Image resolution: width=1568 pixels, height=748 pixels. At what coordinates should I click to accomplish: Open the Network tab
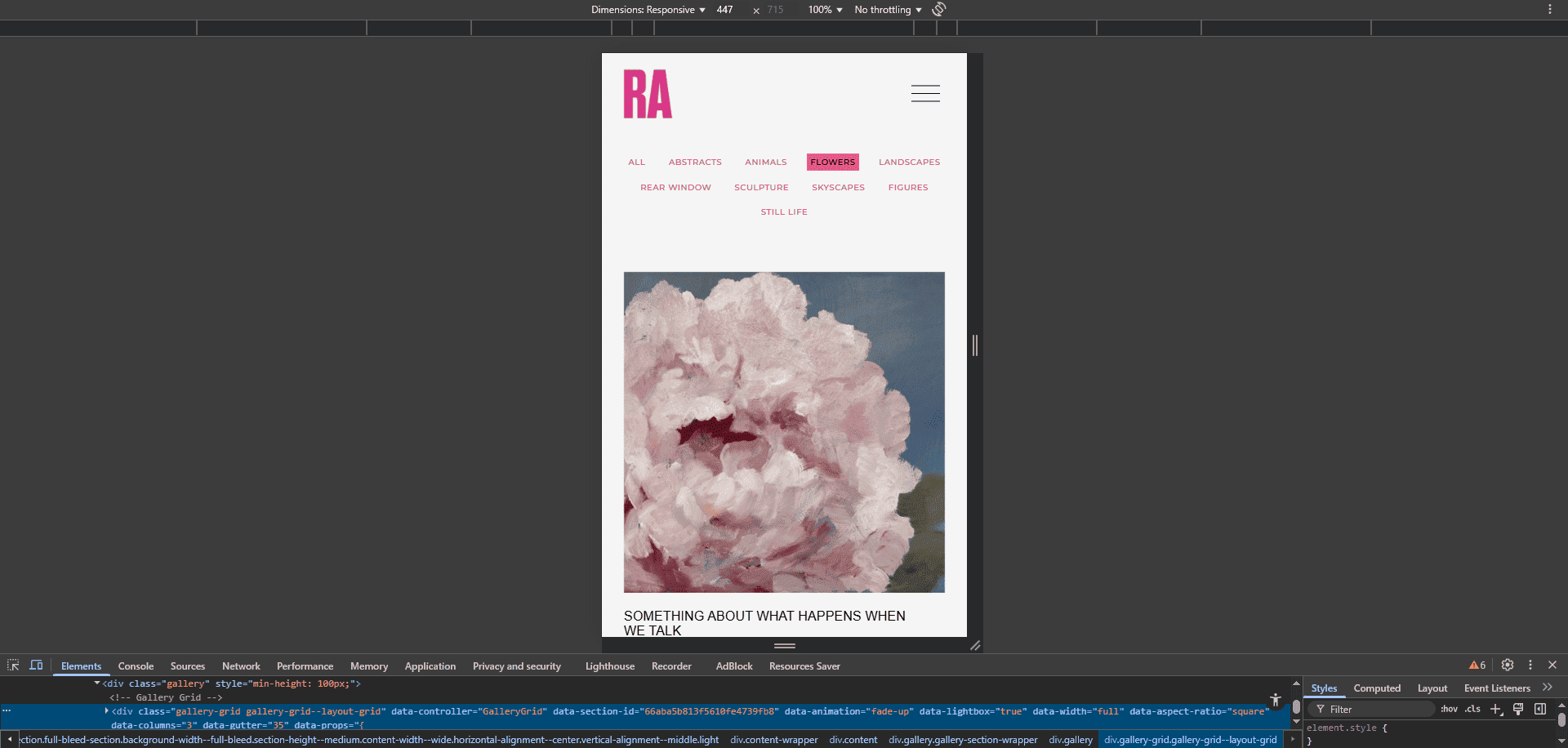241,666
